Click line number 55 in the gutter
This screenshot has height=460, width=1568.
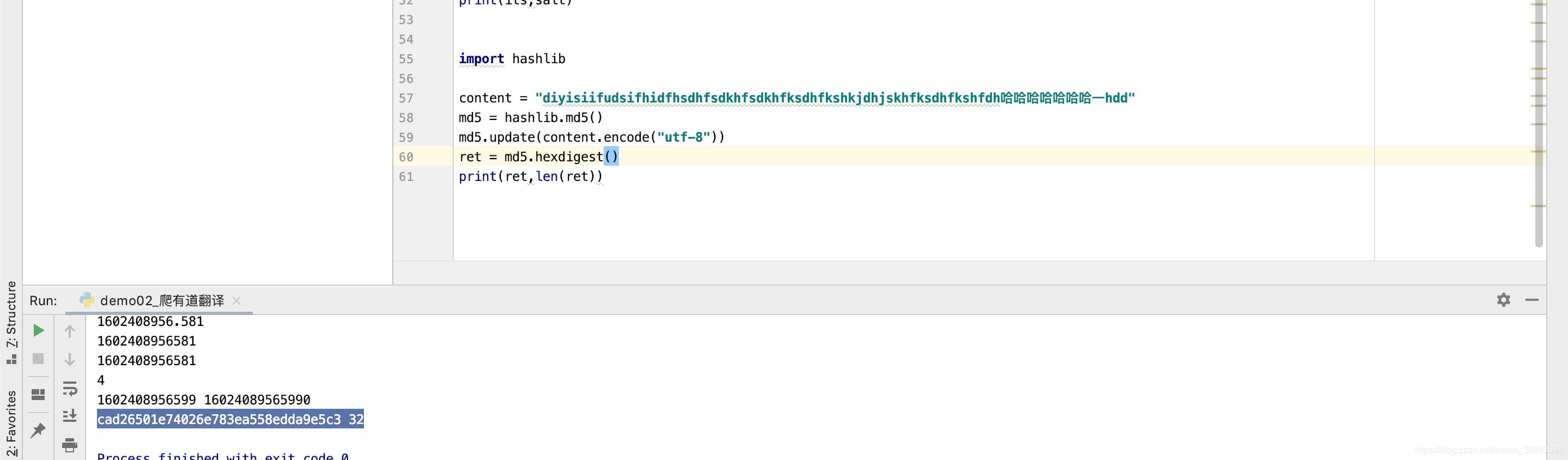click(406, 59)
